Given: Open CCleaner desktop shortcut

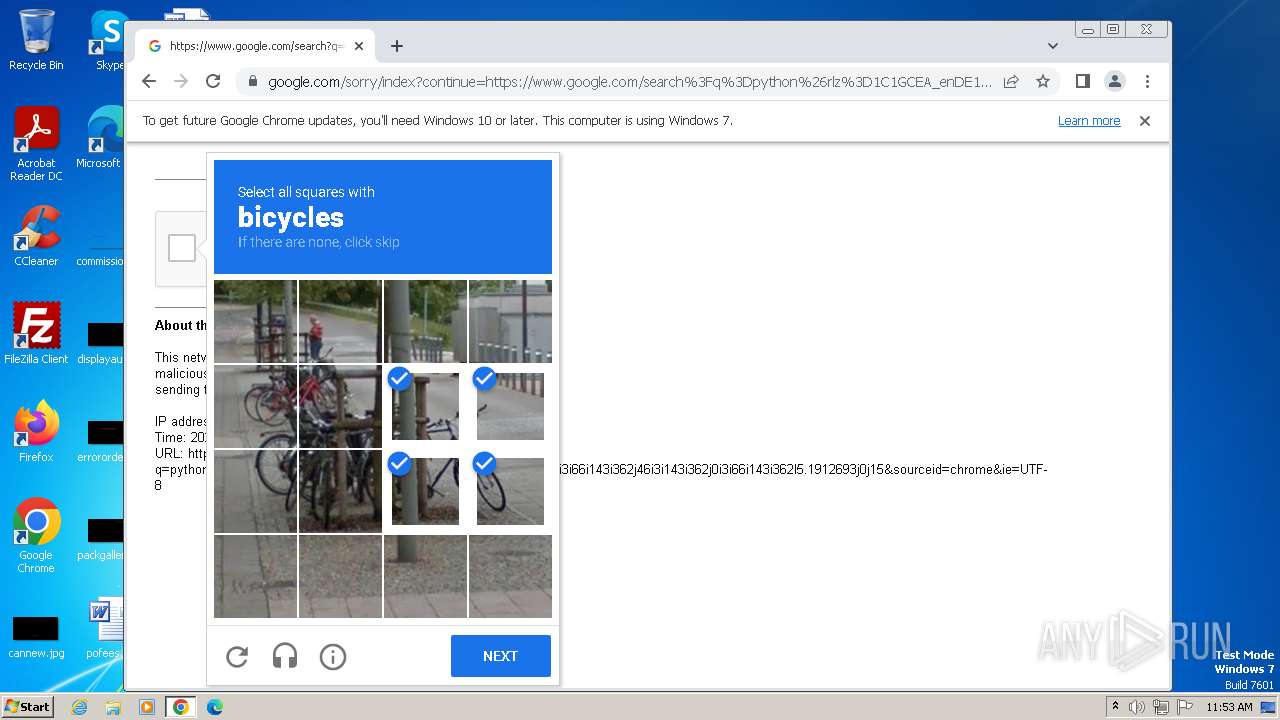Looking at the screenshot, I should coord(36,236).
